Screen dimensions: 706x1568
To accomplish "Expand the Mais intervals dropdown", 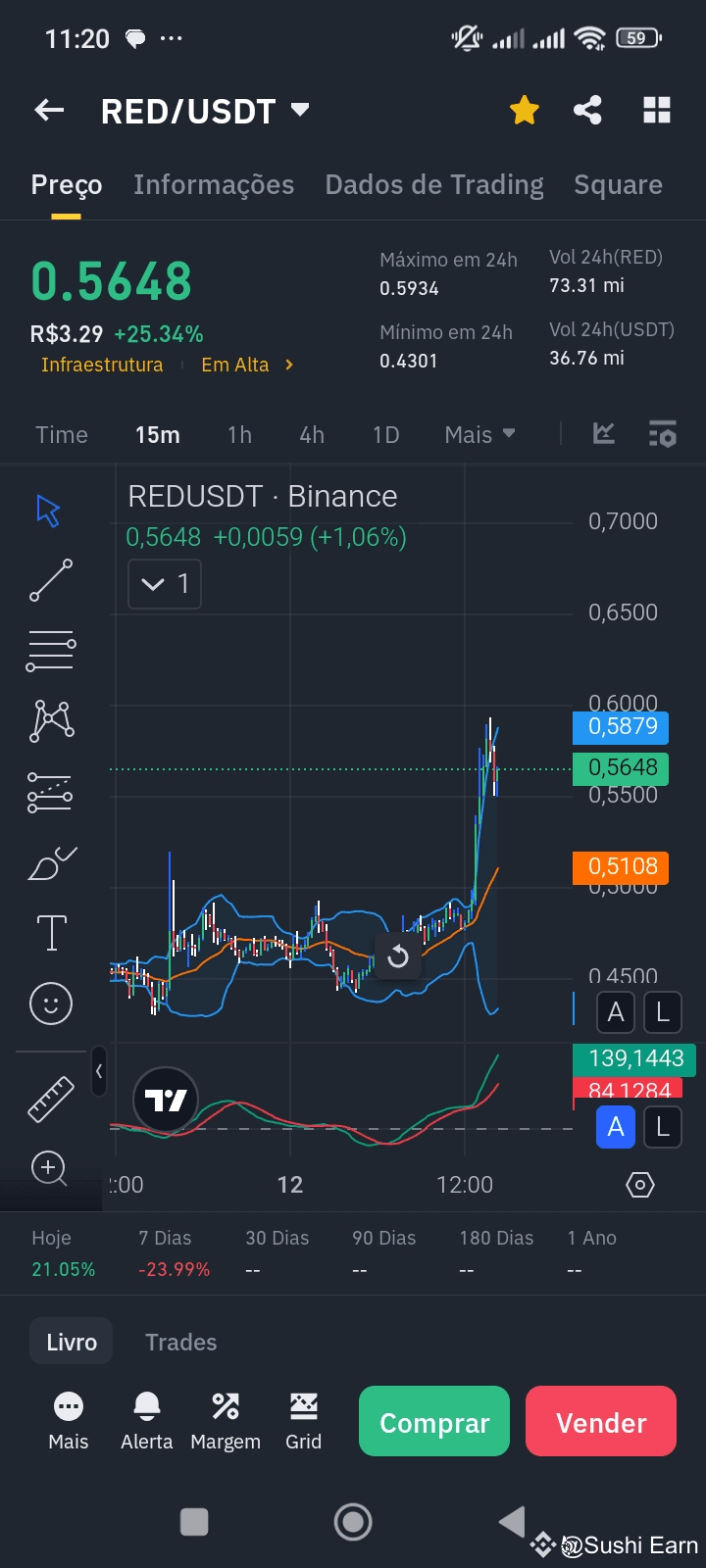I will click(479, 434).
